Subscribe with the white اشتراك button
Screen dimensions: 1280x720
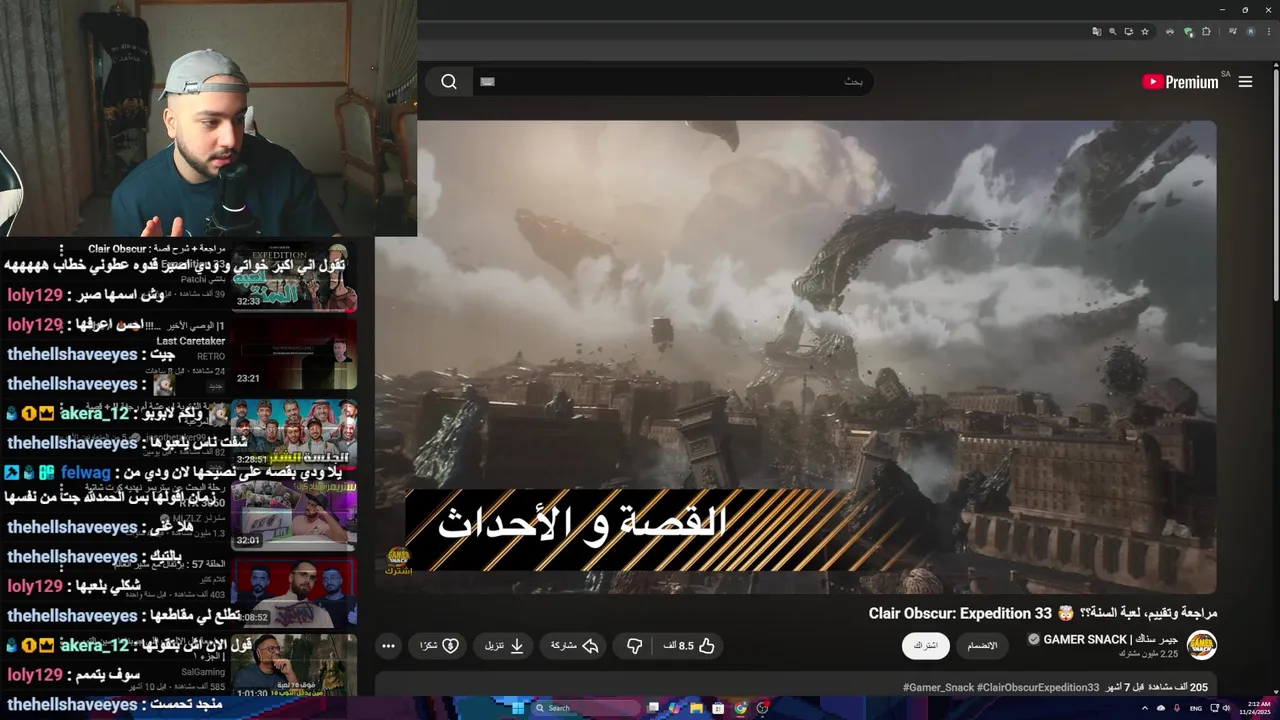tap(925, 646)
